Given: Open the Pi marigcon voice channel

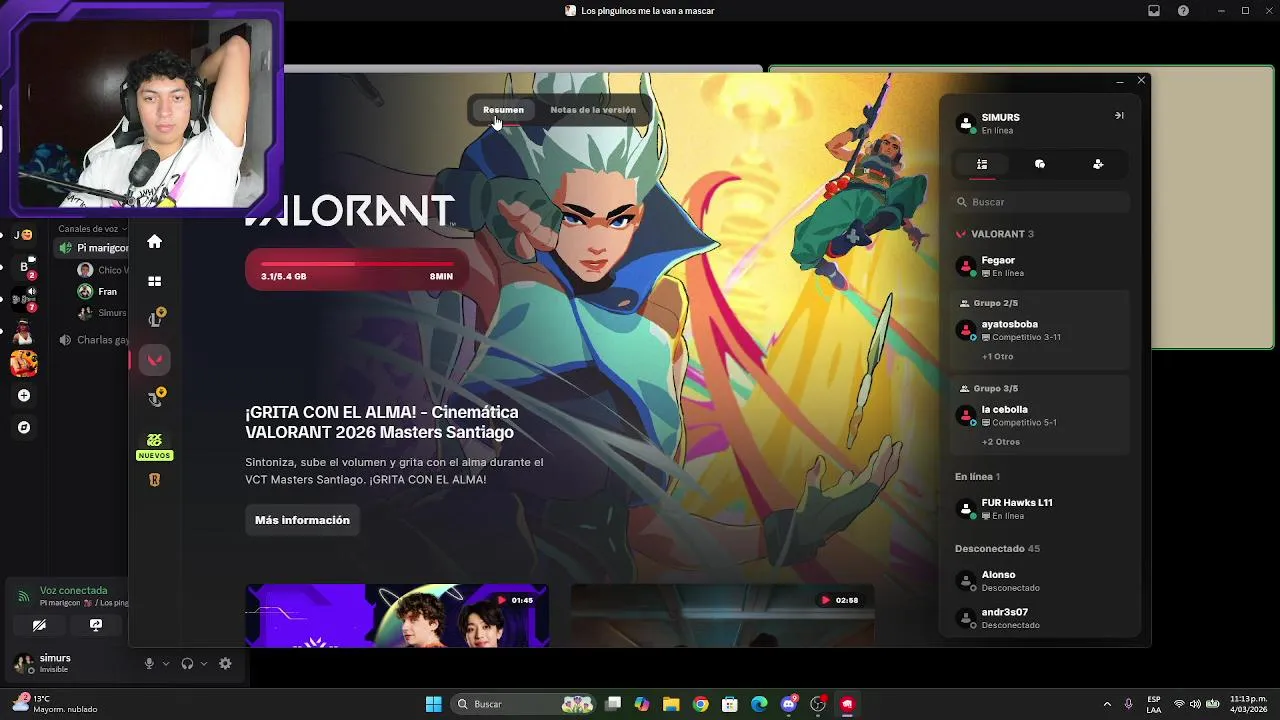Looking at the screenshot, I should coord(92,248).
